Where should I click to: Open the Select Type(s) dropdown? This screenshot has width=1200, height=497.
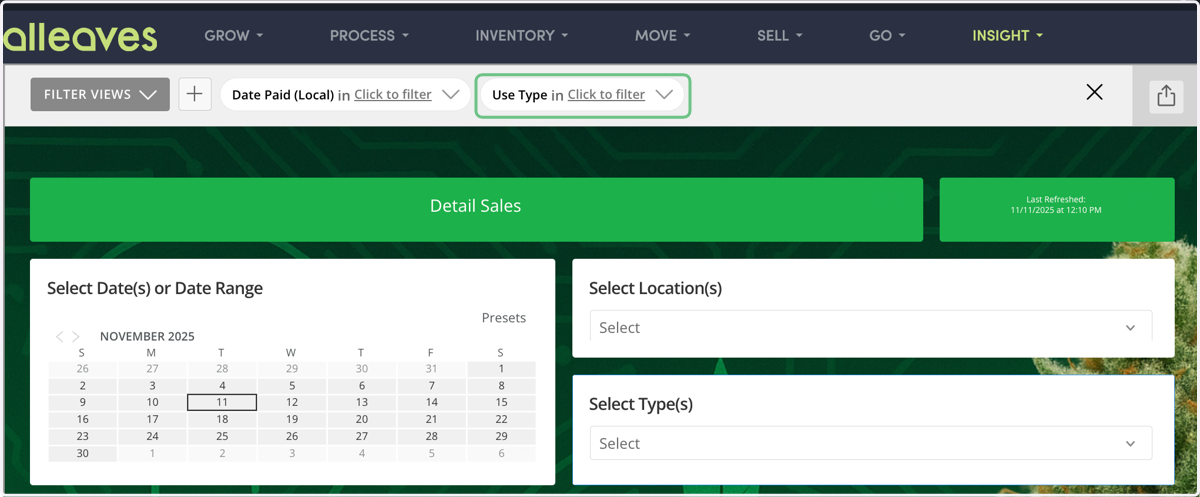(x=871, y=443)
